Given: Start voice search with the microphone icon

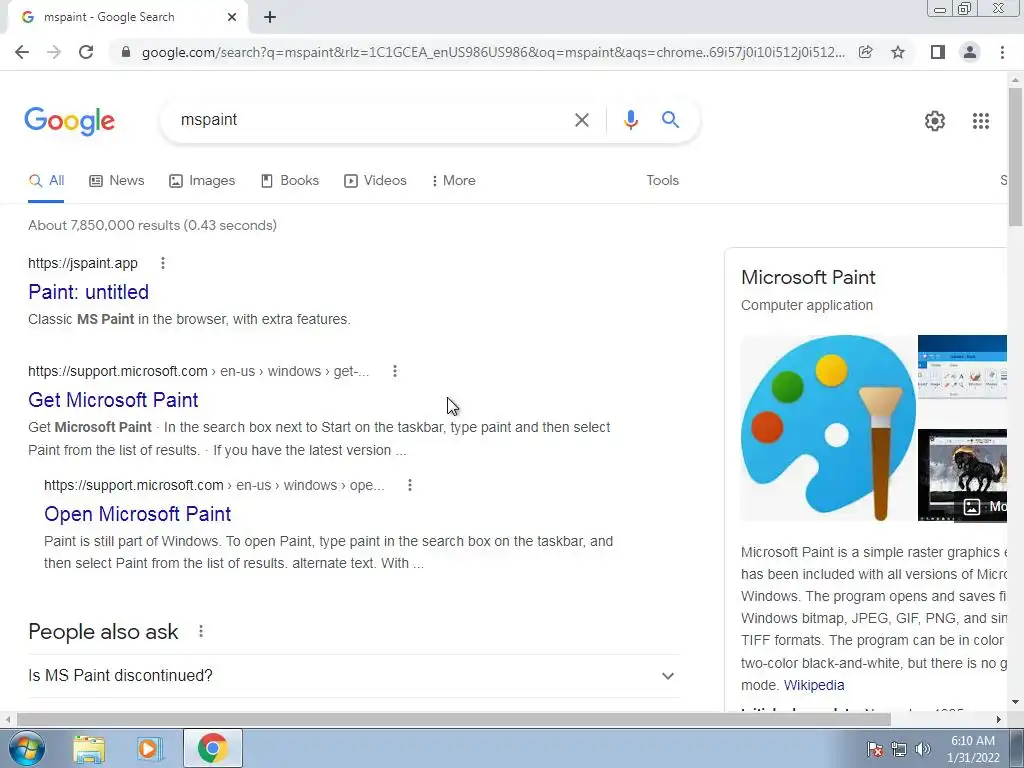Looking at the screenshot, I should click(630, 120).
